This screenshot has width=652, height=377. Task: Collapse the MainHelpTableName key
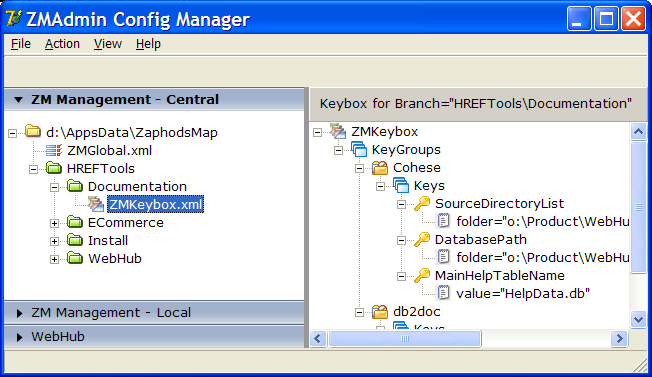tap(401, 276)
